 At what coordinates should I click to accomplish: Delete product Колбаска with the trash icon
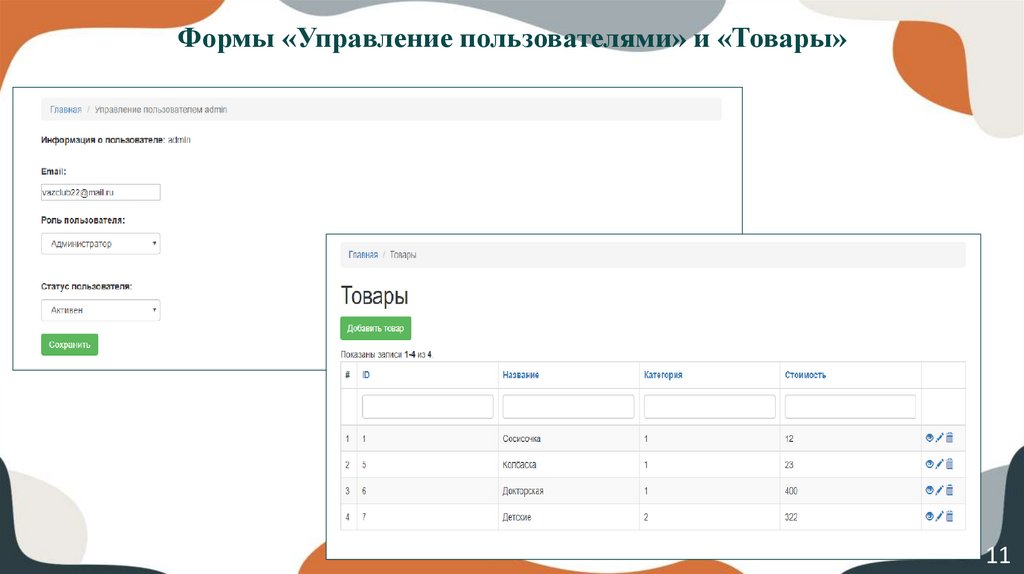point(950,464)
